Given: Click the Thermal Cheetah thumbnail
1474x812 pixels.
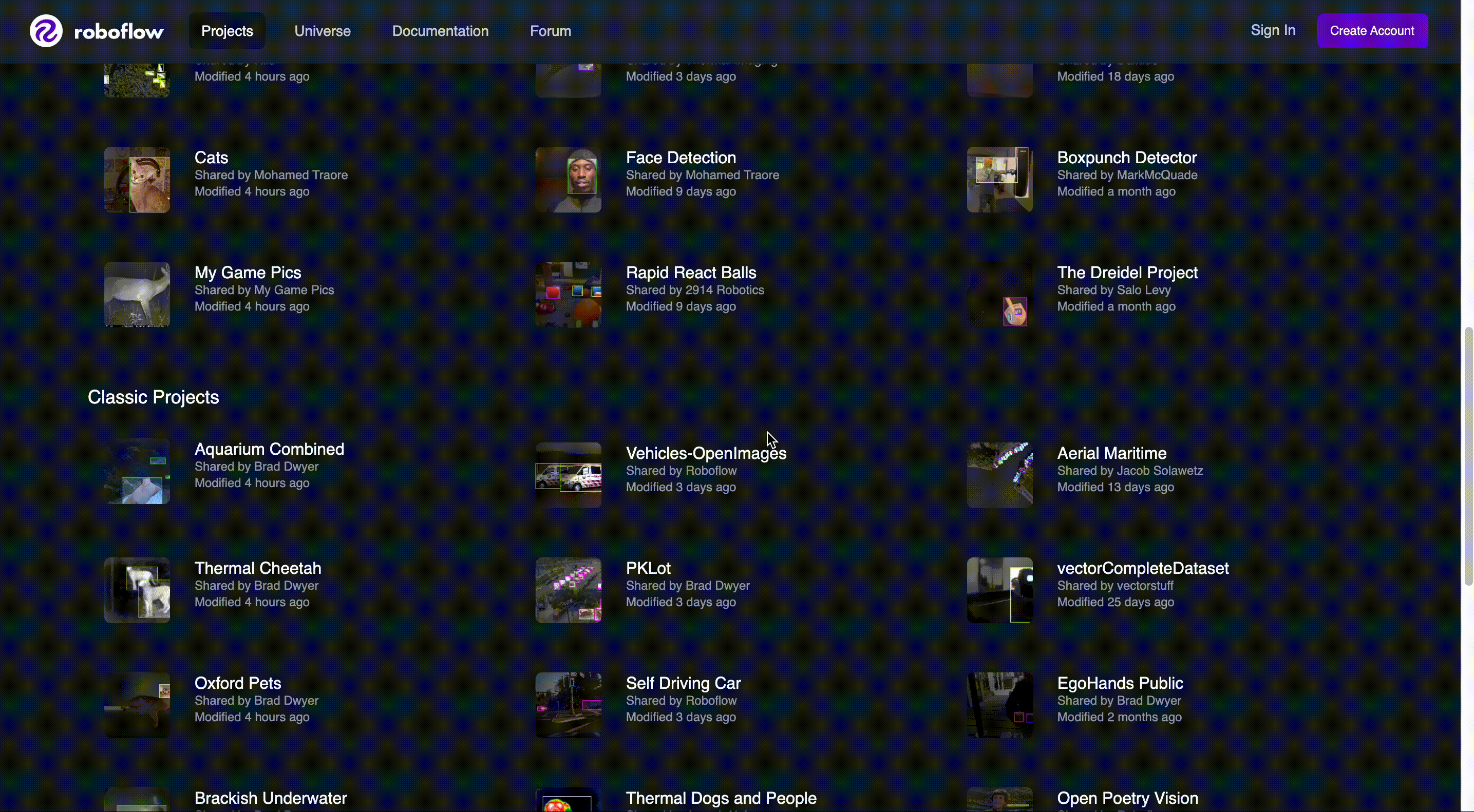Looking at the screenshot, I should (x=137, y=590).
